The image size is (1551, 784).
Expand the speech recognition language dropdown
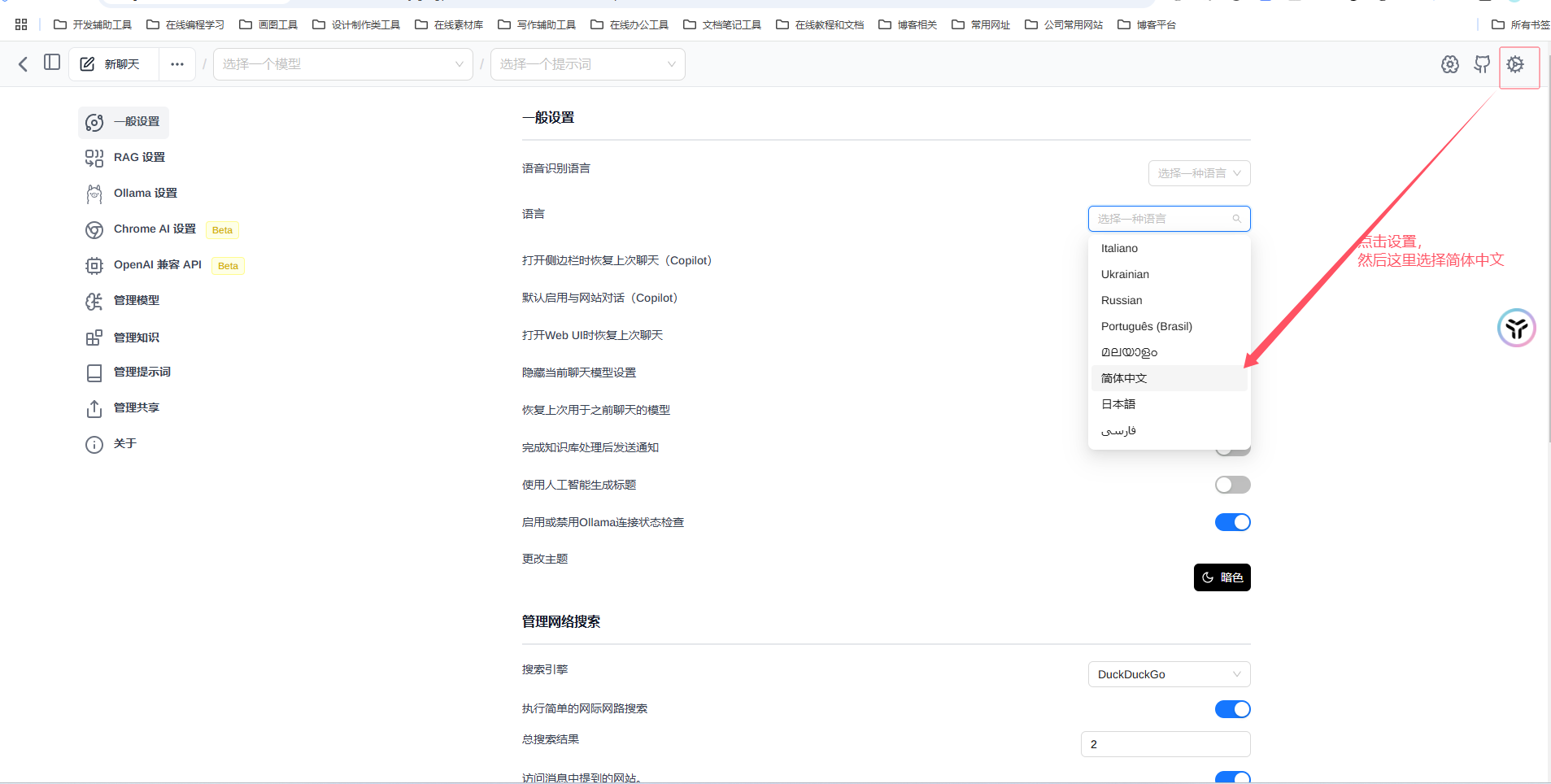coord(1199,172)
